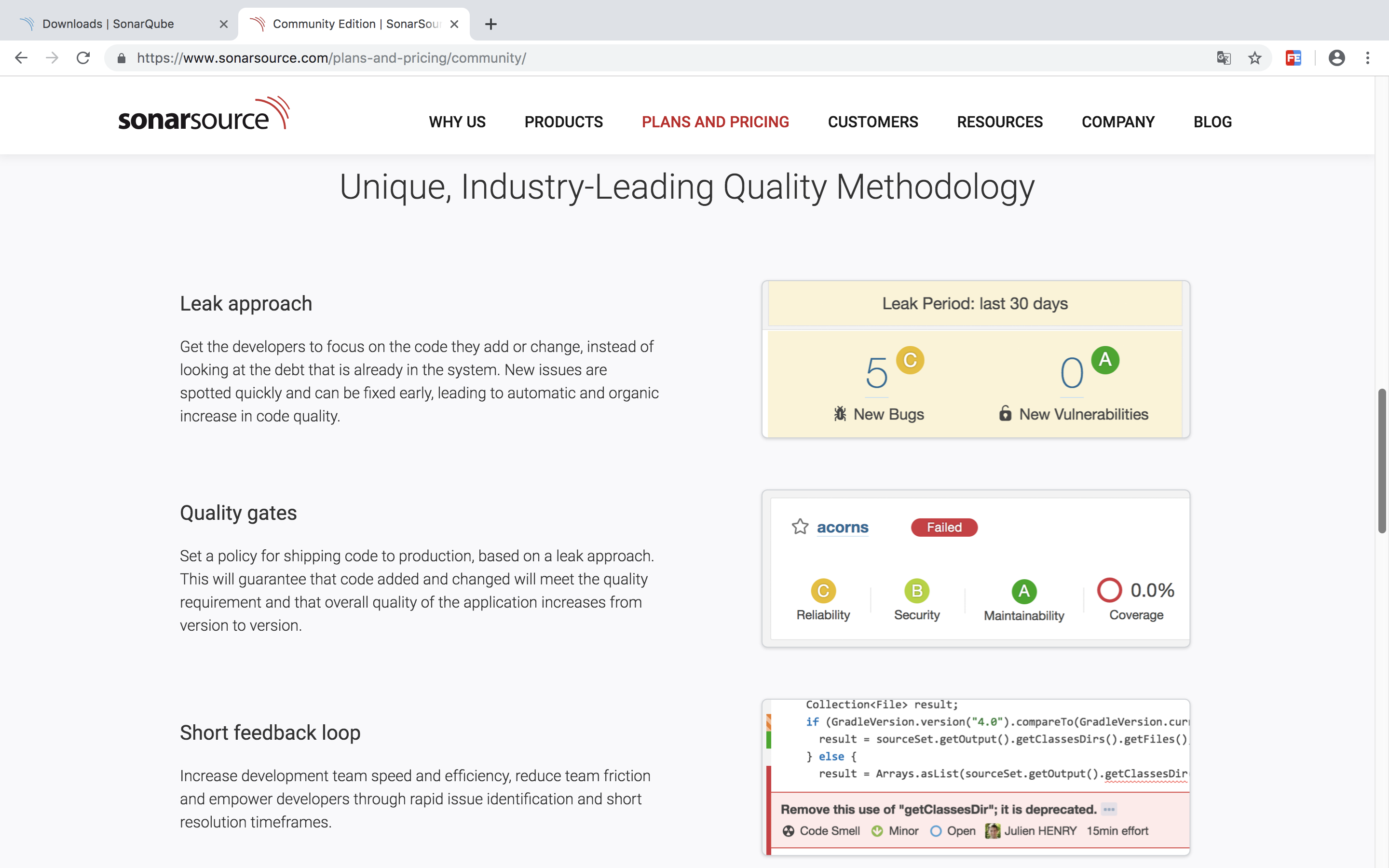The height and width of the screenshot is (868, 1389).
Task: Click the FE extension icon
Action: (x=1293, y=58)
